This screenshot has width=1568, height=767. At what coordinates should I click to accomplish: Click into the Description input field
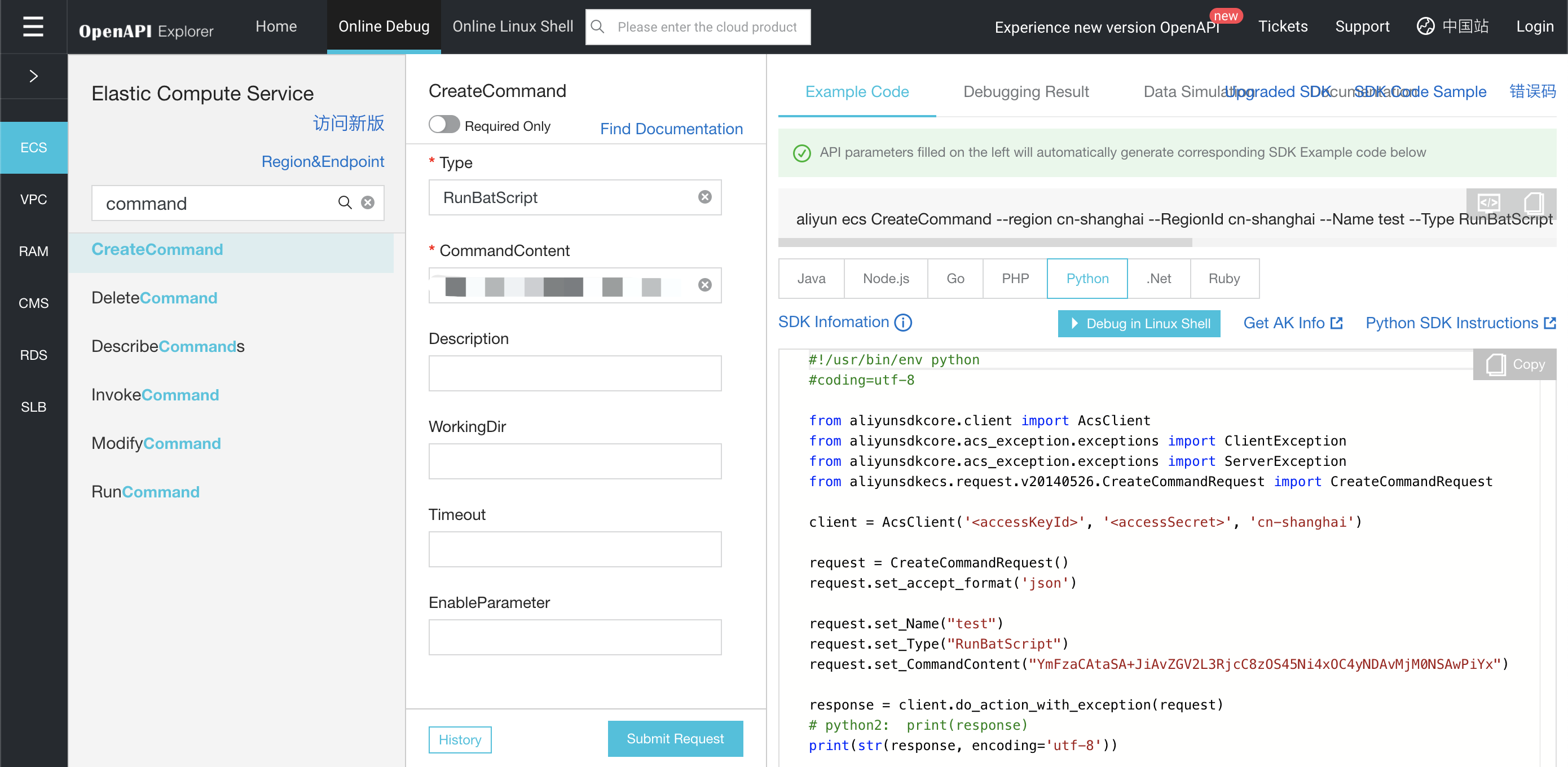pyautogui.click(x=574, y=373)
